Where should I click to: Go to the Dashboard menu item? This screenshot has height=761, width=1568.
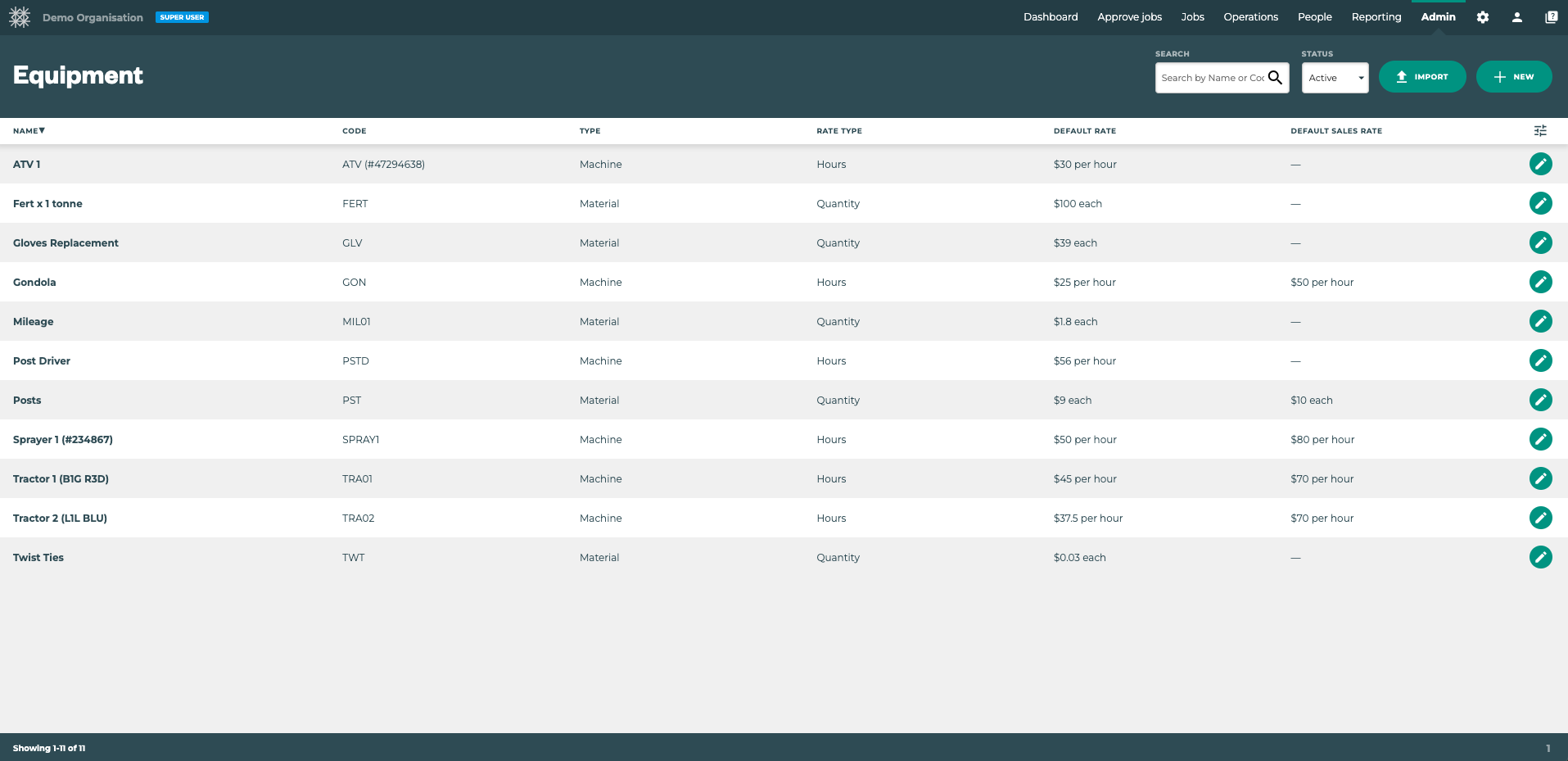pos(1051,16)
